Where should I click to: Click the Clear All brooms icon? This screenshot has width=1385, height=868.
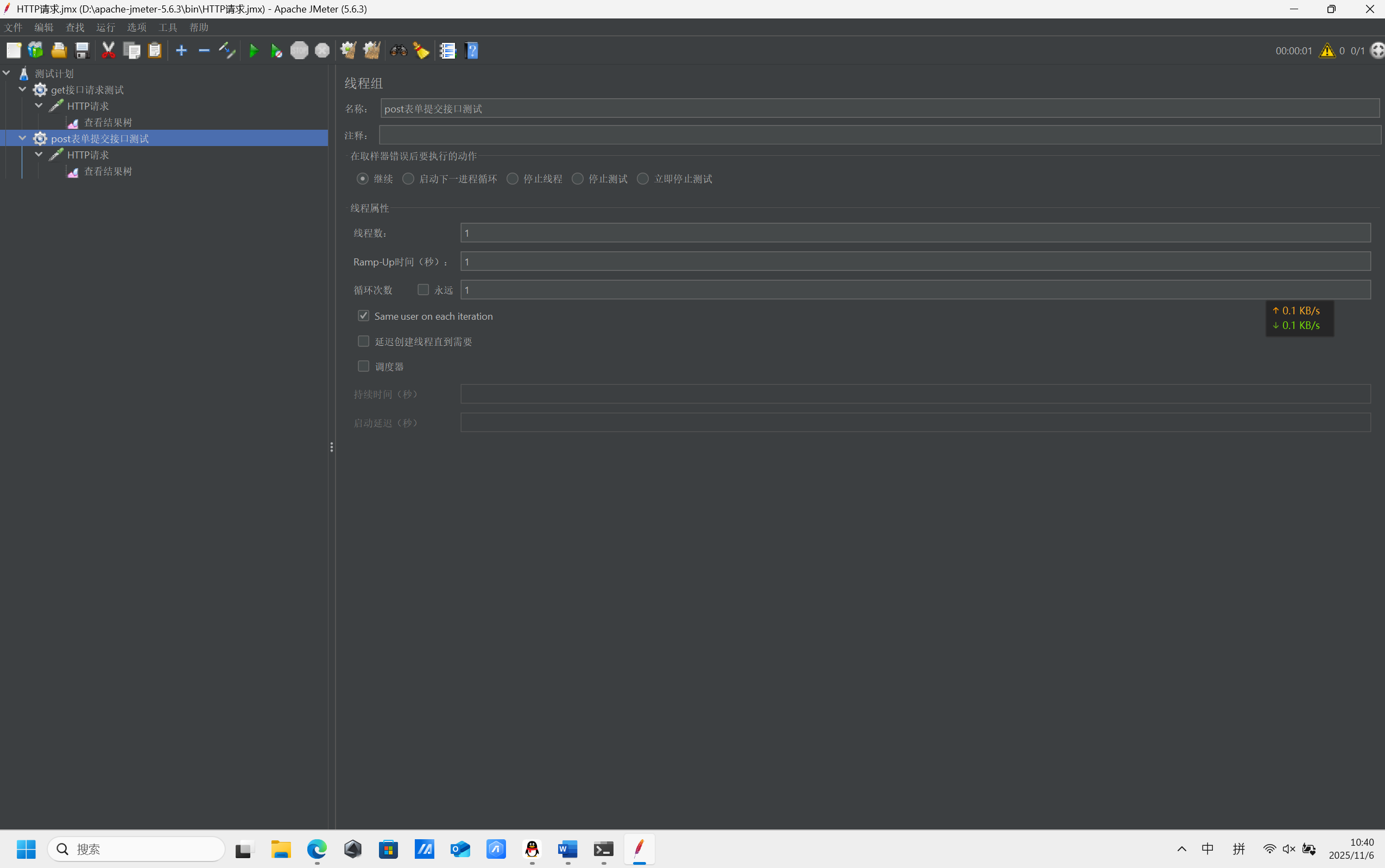371,50
